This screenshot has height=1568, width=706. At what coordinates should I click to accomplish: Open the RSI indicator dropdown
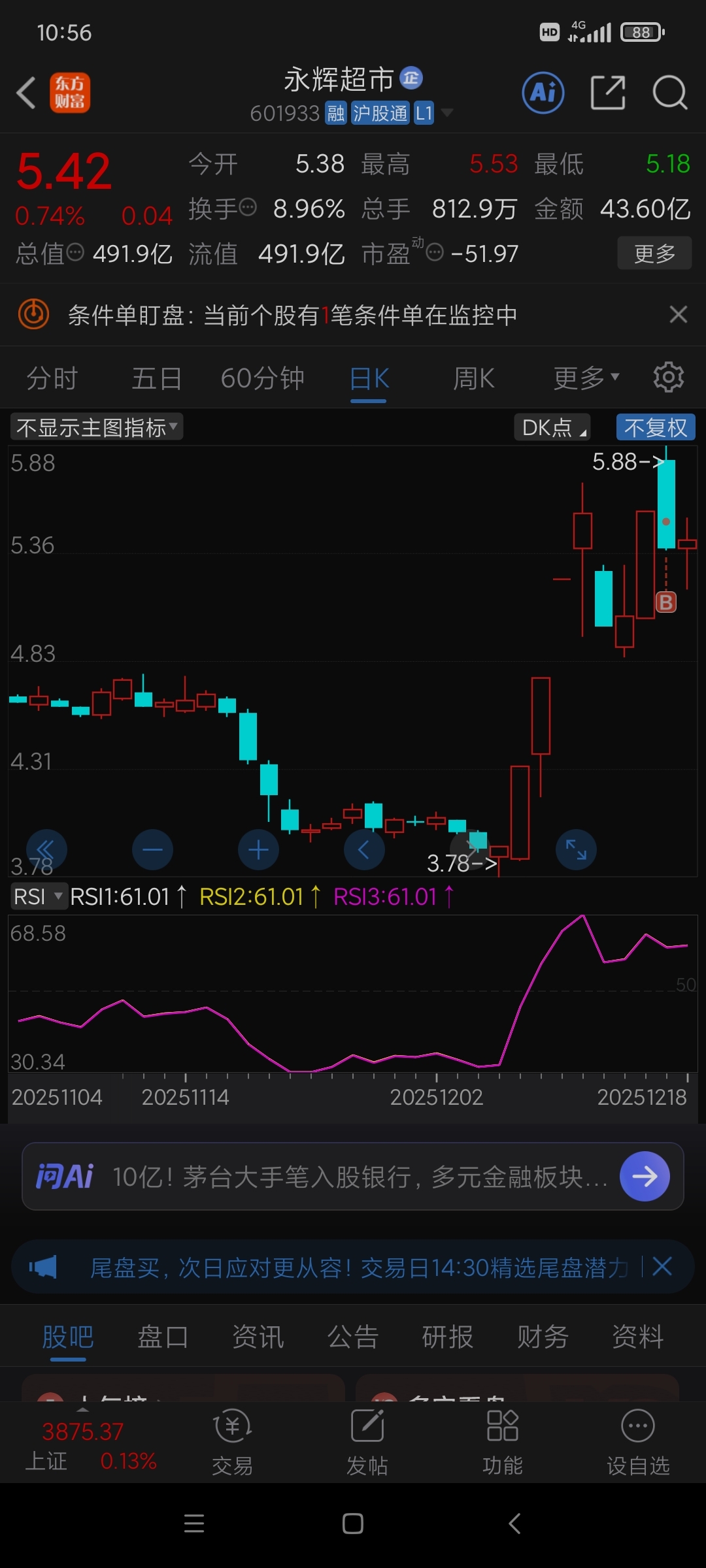point(39,896)
